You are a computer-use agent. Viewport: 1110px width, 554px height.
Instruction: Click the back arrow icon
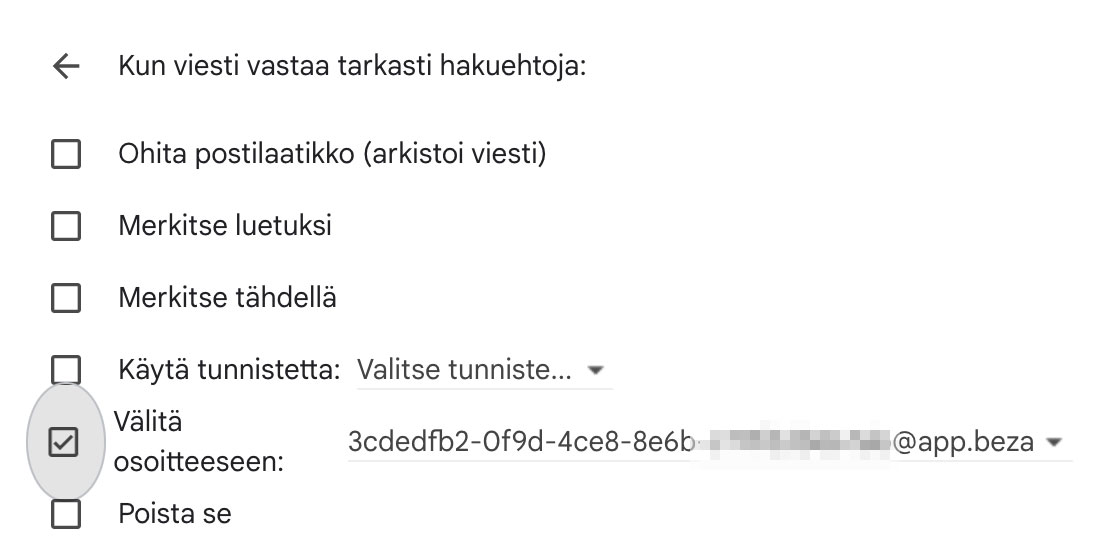(66, 67)
